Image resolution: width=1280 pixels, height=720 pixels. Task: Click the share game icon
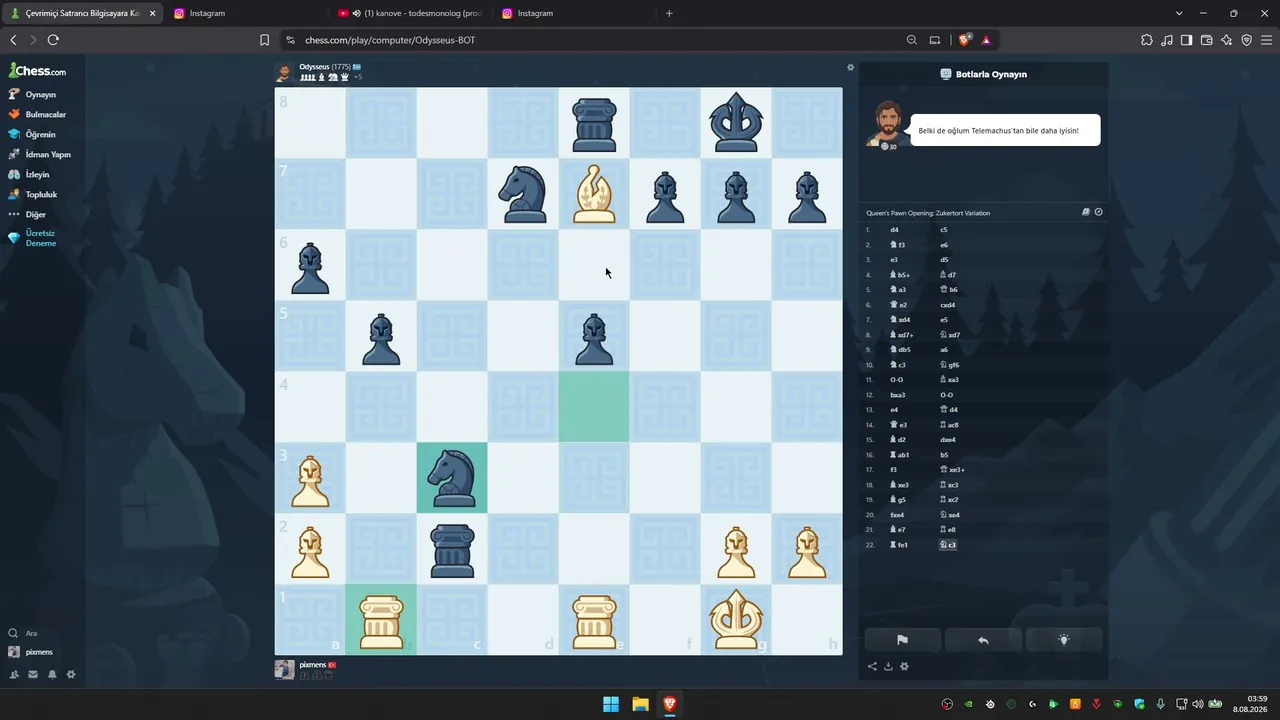872,666
